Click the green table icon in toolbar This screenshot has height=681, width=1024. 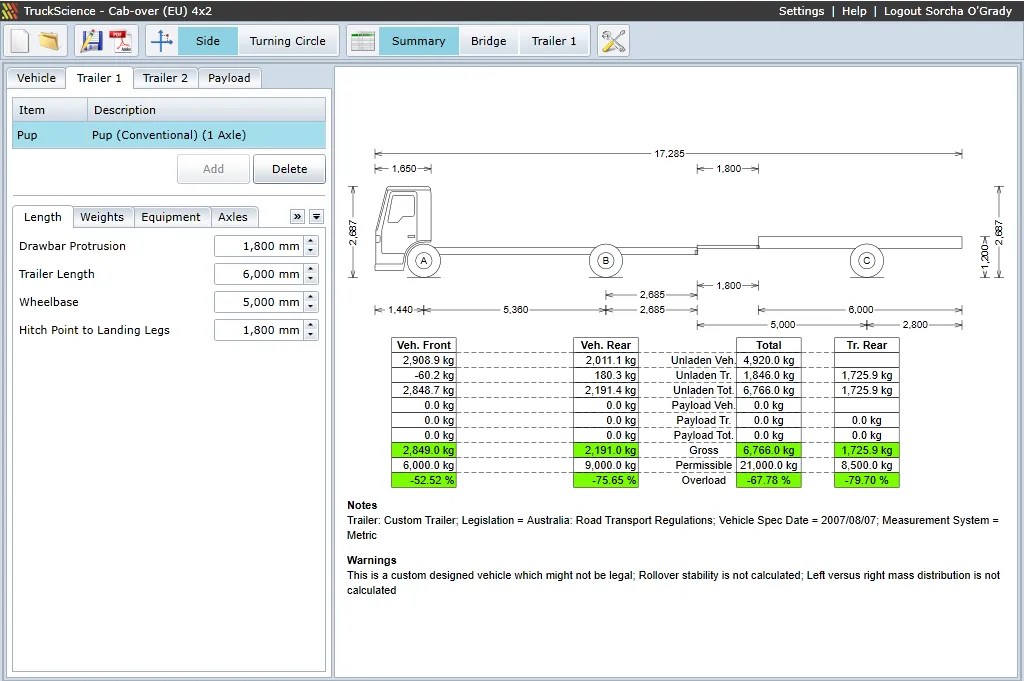click(x=363, y=41)
